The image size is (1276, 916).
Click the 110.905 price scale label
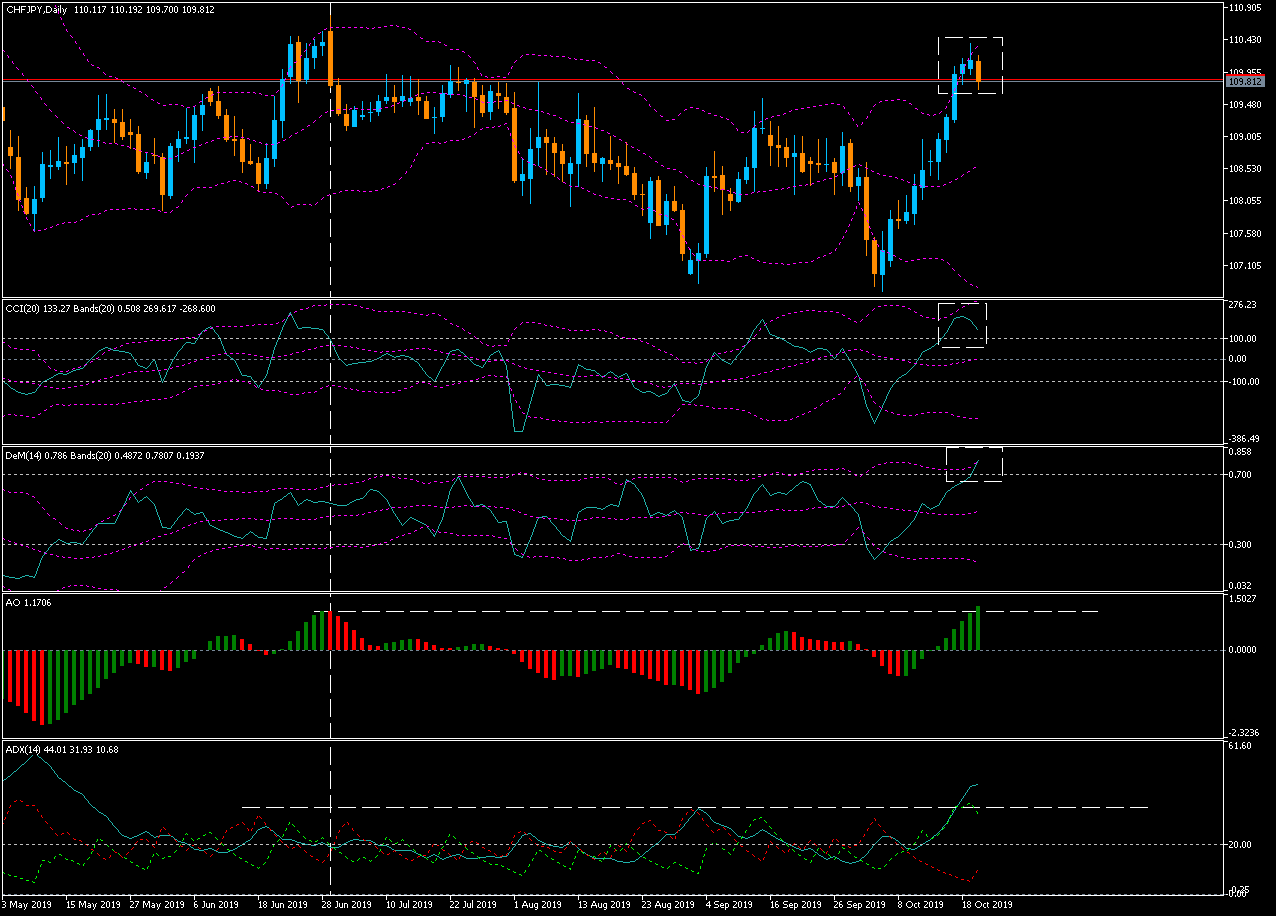(x=1244, y=8)
